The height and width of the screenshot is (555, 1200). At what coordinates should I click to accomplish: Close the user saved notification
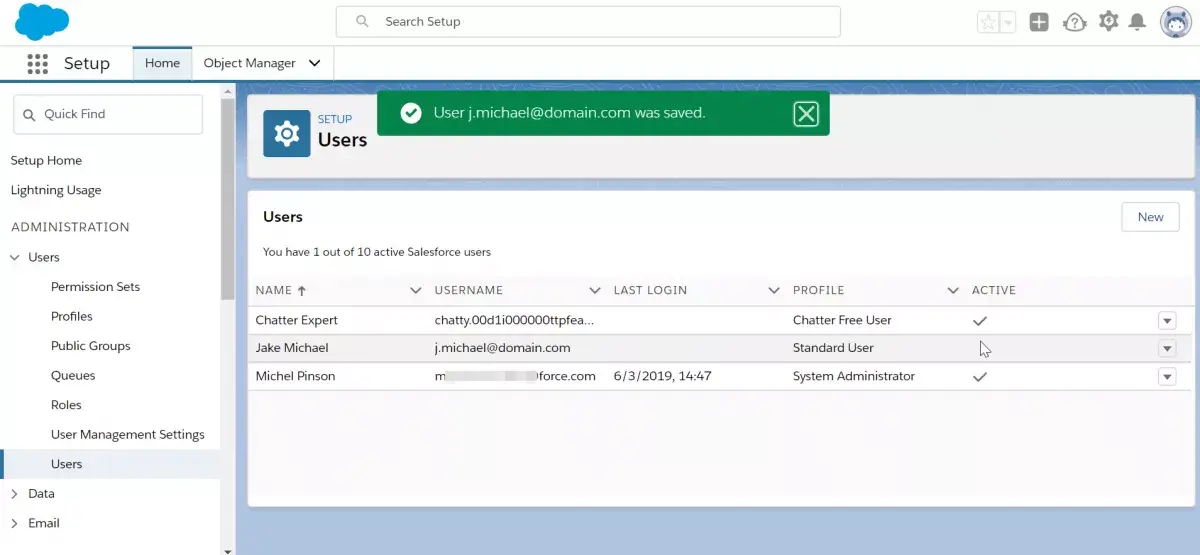(x=806, y=114)
